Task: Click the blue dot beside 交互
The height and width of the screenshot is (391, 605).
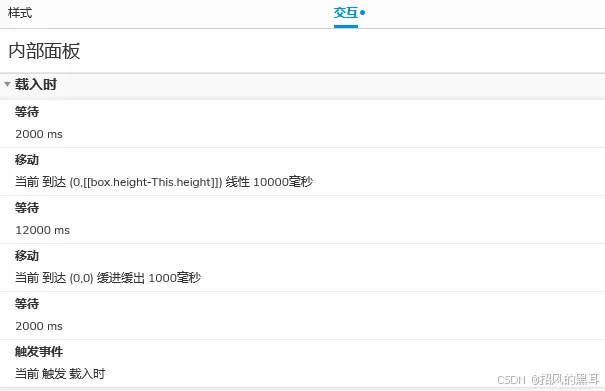Action: pyautogui.click(x=362, y=13)
